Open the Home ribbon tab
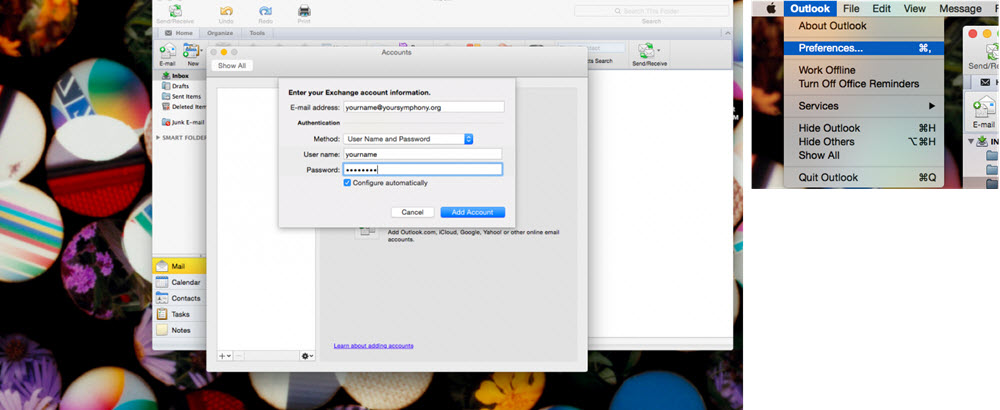Screen dimensions: 1000x410 click(179, 33)
